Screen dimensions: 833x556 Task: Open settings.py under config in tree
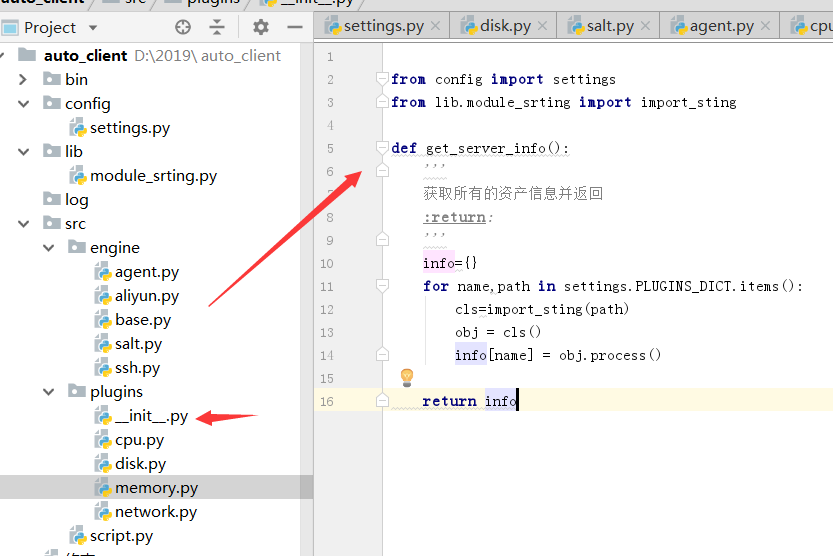click(x=130, y=128)
